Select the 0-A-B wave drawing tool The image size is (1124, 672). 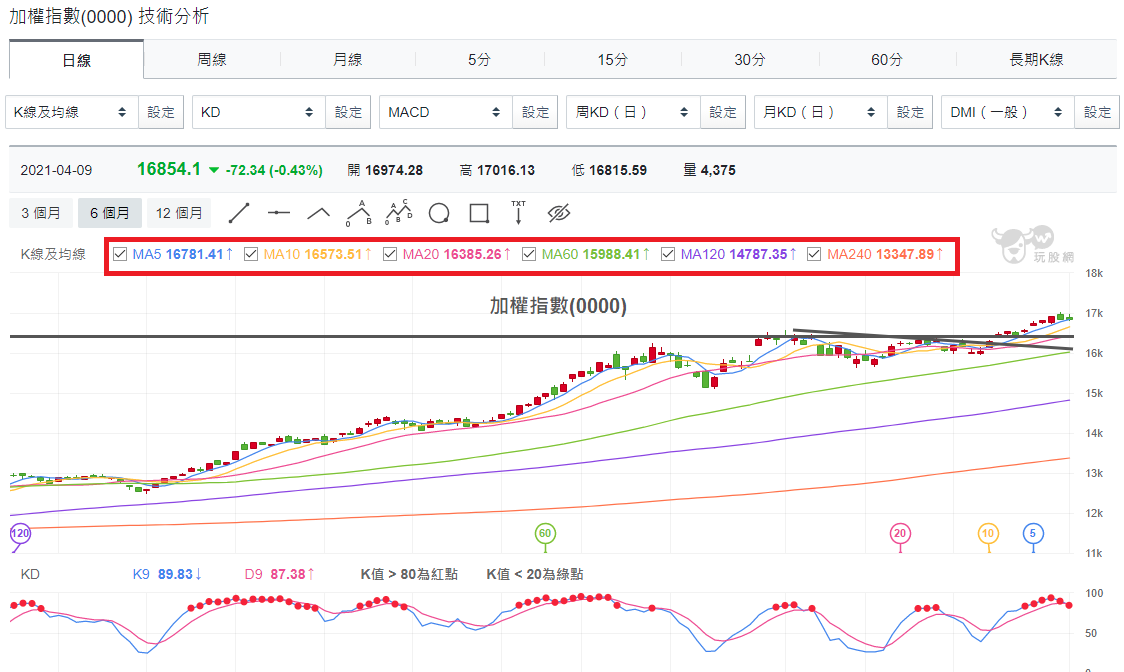click(358, 213)
